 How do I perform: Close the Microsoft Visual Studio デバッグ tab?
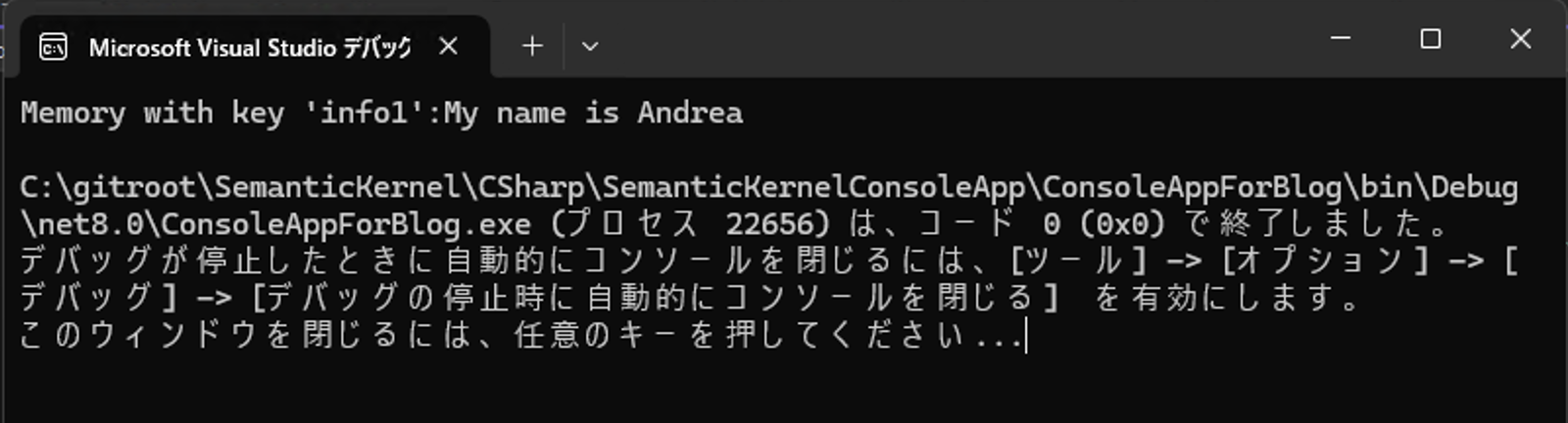coord(448,46)
